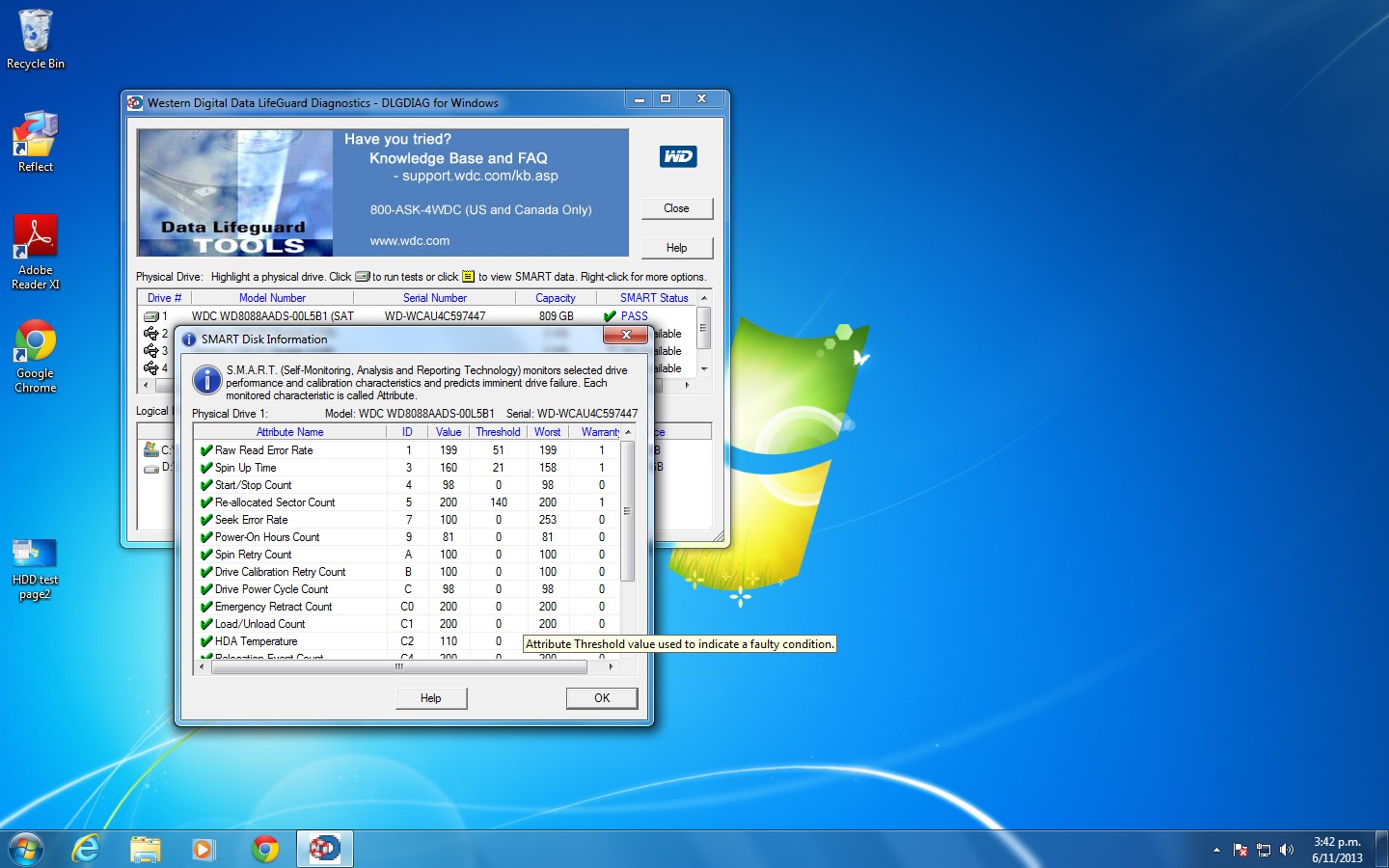This screenshot has height=868, width=1389.
Task: Open Windows Explorer from the taskbar
Action: pos(146,849)
